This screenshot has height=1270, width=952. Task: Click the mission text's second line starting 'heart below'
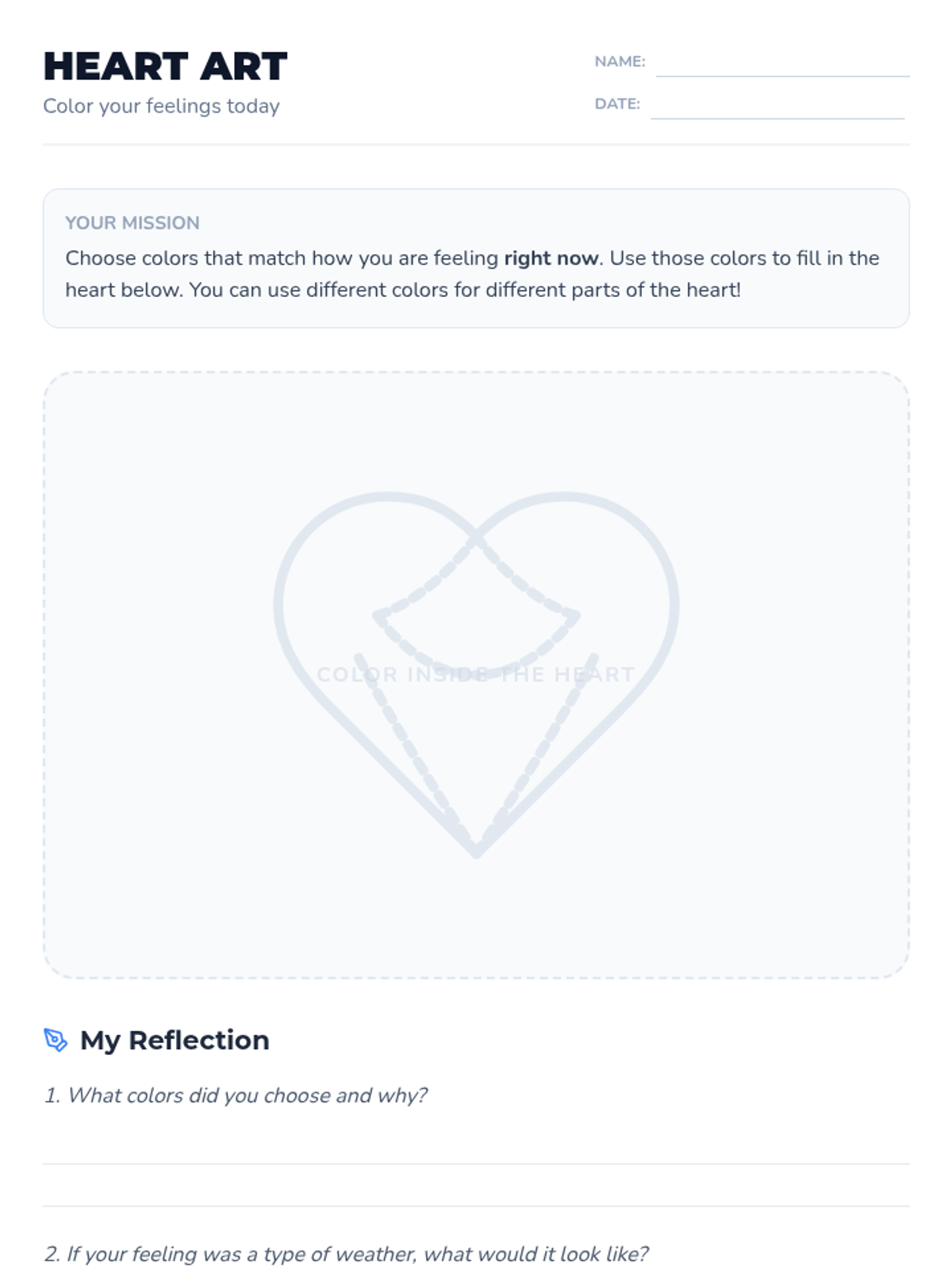click(x=402, y=290)
